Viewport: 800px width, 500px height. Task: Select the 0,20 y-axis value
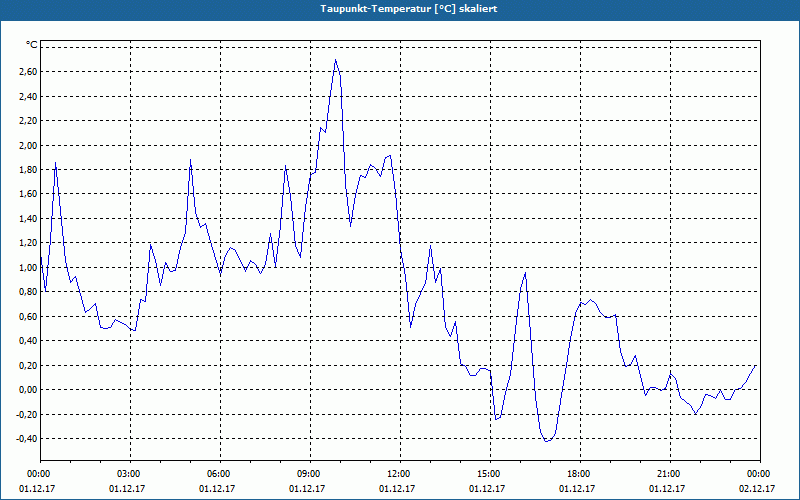point(27,365)
